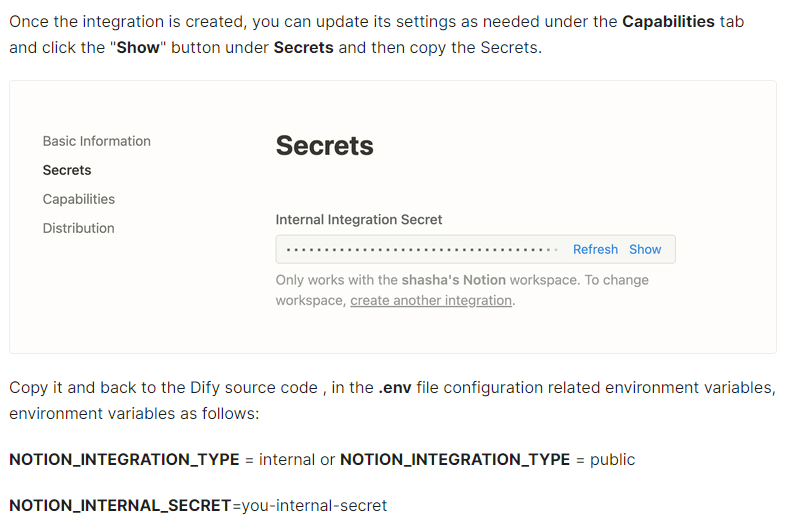Follow the 'create another integration' link
The height and width of the screenshot is (523, 807).
click(431, 300)
